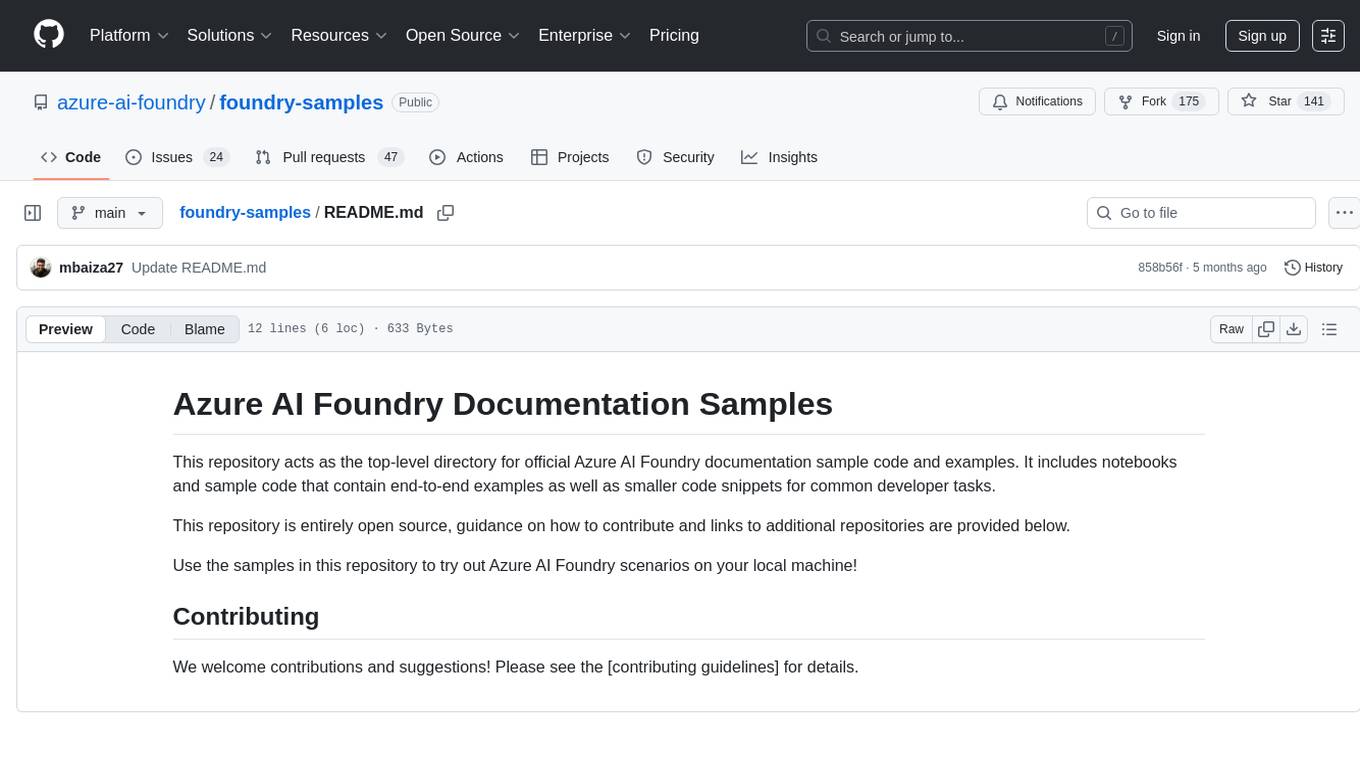Open the Update README.md commit message
The height and width of the screenshot is (764, 1360).
[x=199, y=268]
